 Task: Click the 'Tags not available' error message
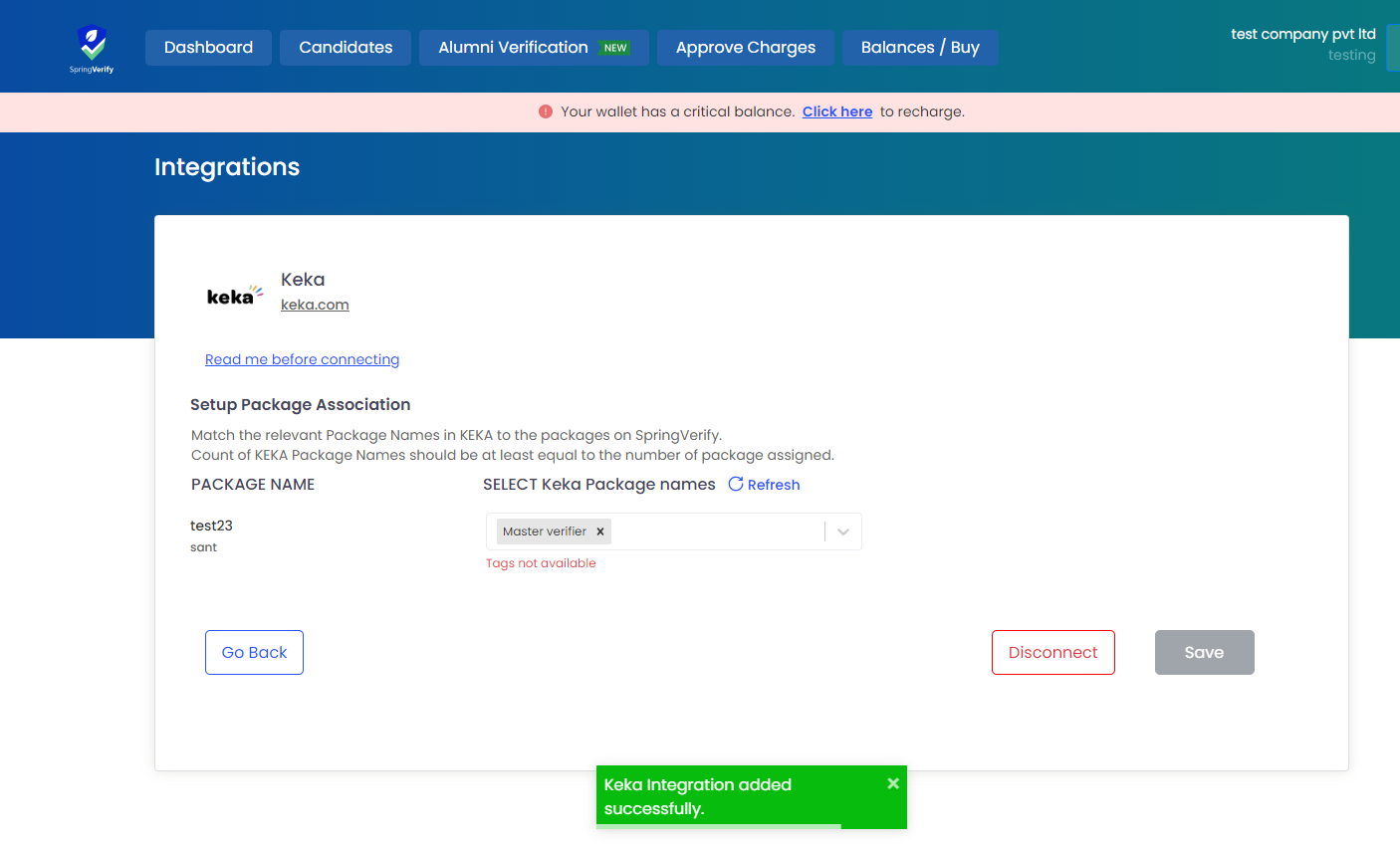541,563
